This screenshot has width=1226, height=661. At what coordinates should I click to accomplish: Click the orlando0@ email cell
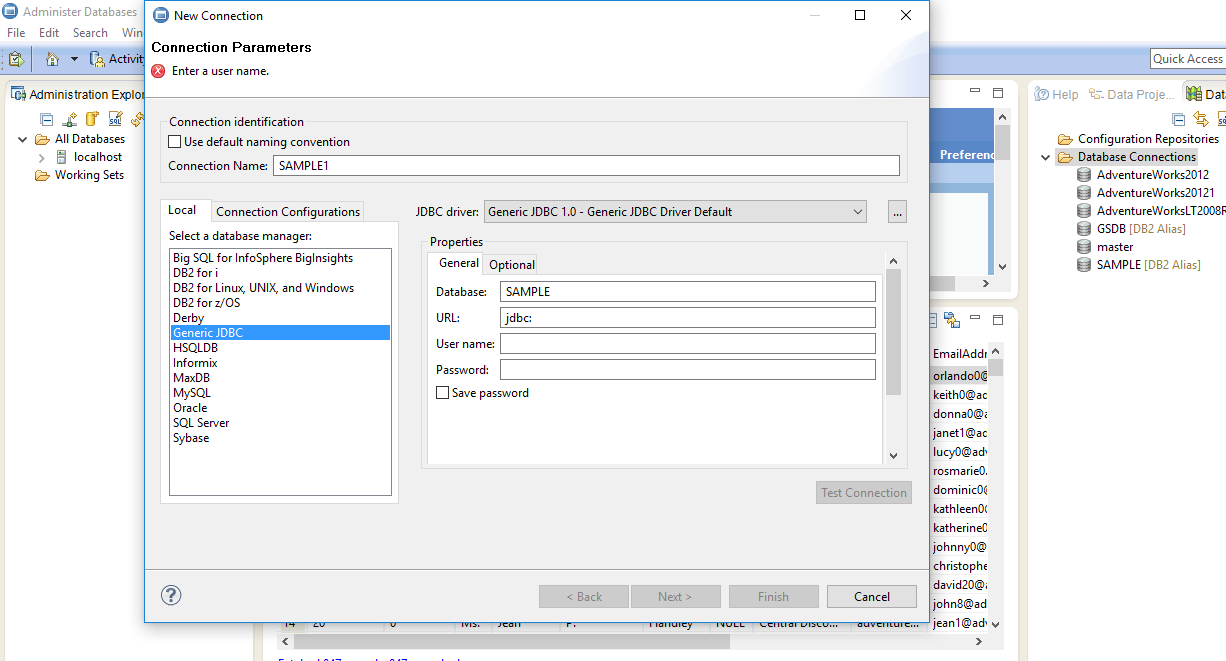[x=959, y=376]
